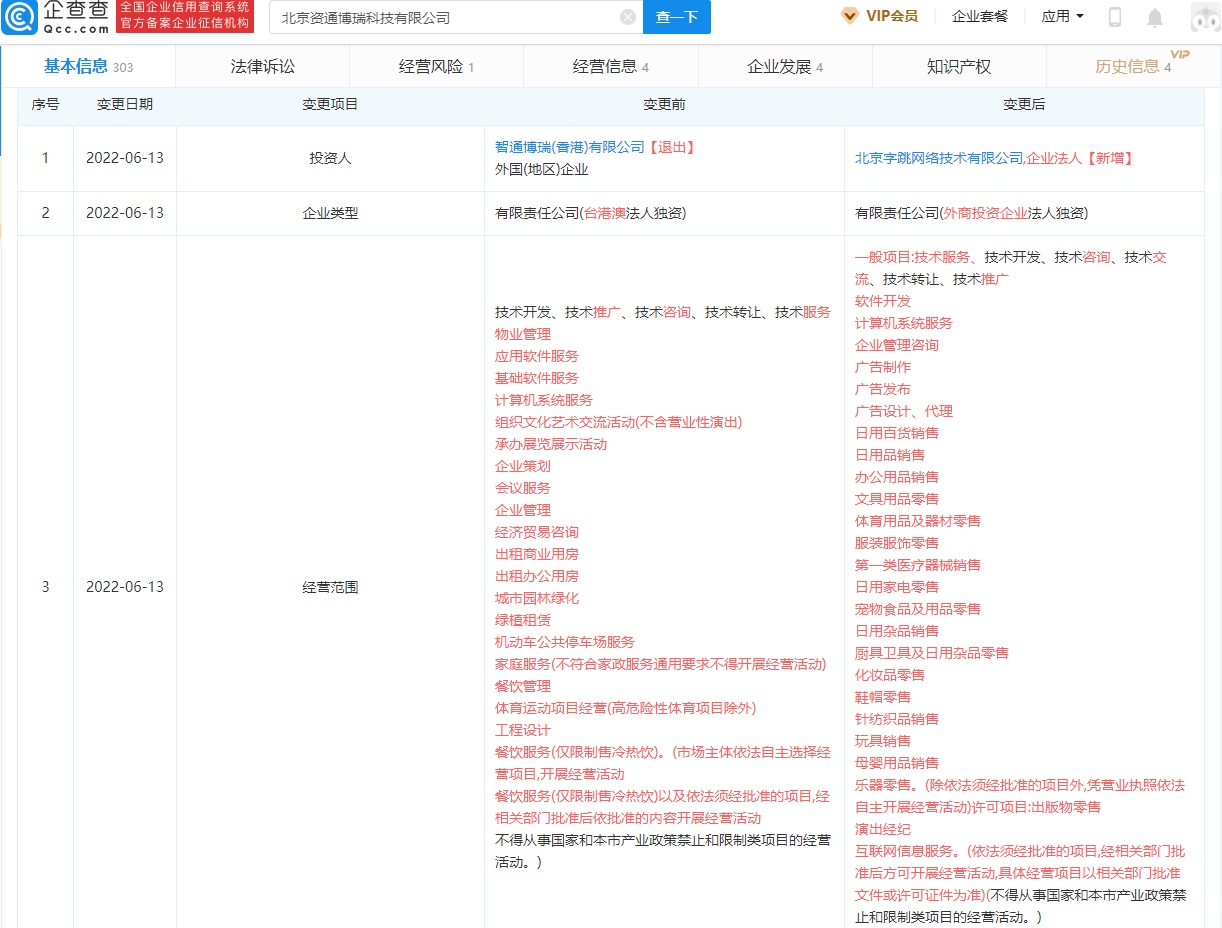Screen dimensions: 1222x928
Task: Open the 知识产权 tab
Action: pos(959,67)
